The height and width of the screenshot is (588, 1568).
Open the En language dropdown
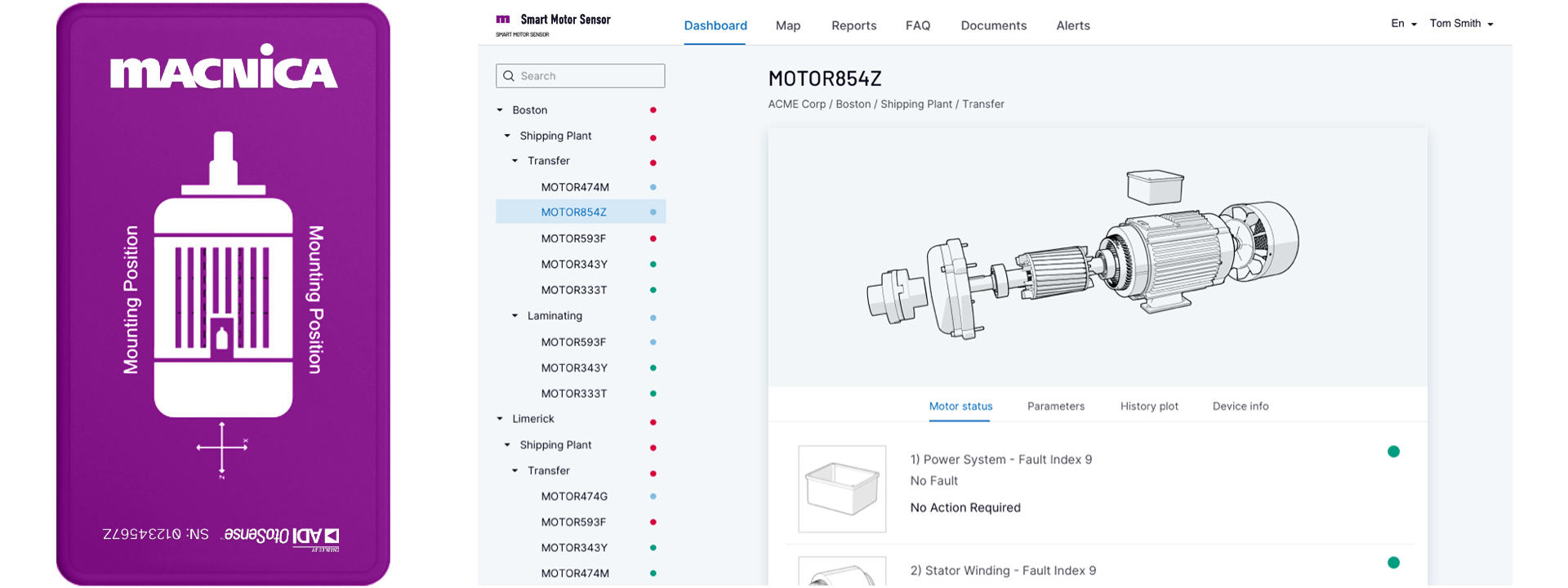click(x=1403, y=24)
